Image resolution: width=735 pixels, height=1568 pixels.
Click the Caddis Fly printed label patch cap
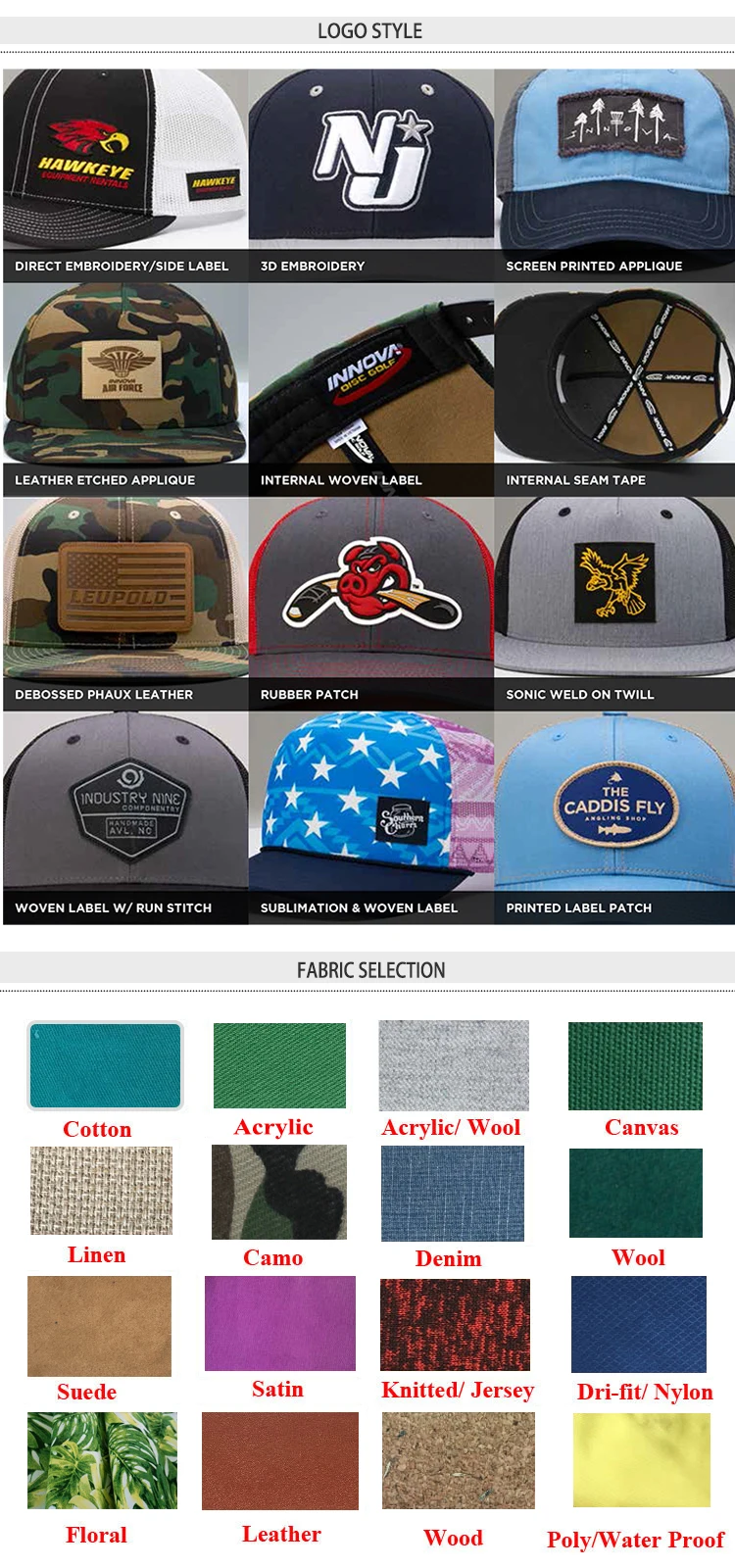click(x=614, y=817)
